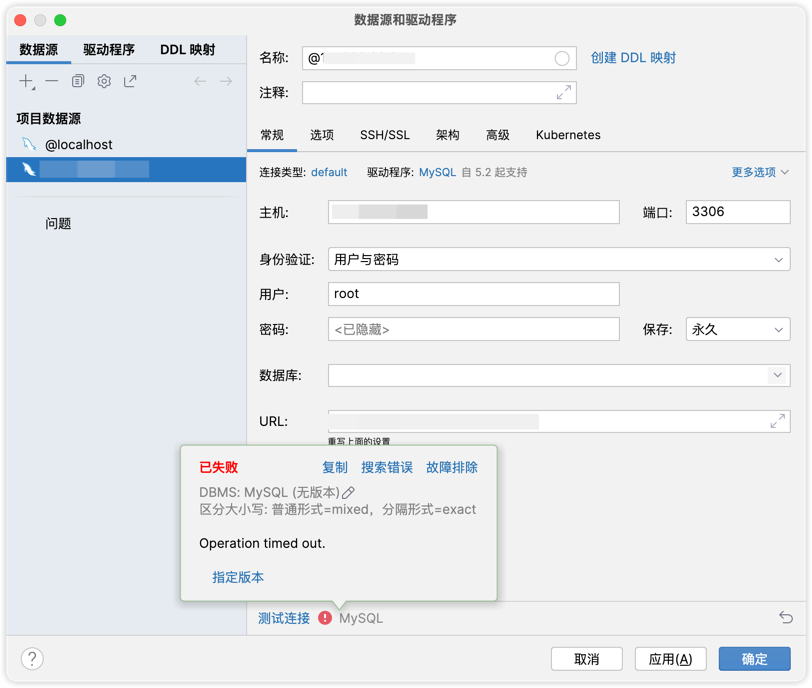This screenshot has width=812, height=688.
Task: Expand the URL field using arrows icon
Action: point(777,422)
